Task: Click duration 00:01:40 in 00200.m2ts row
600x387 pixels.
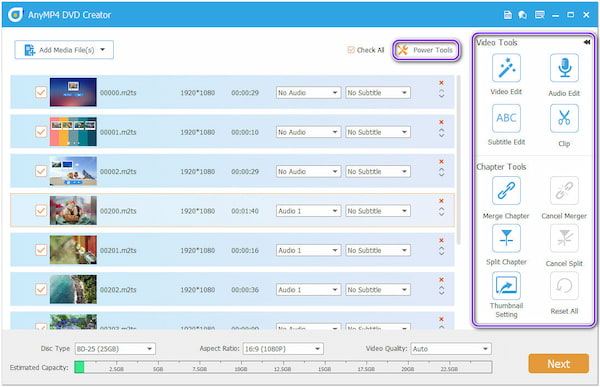Action: [245, 211]
